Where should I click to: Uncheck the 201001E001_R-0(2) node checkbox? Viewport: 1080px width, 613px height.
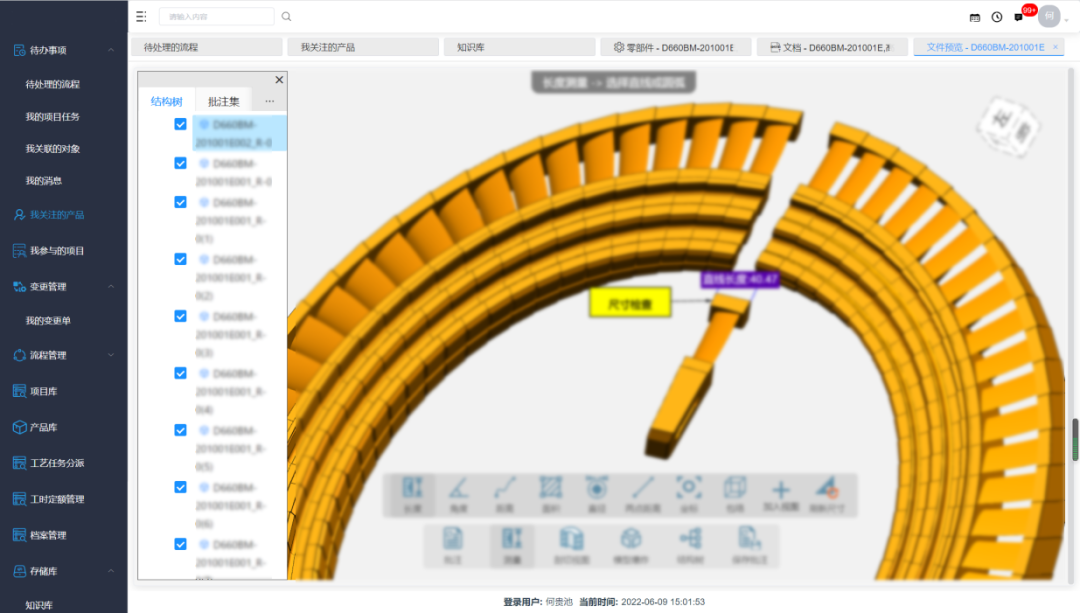tap(180, 259)
